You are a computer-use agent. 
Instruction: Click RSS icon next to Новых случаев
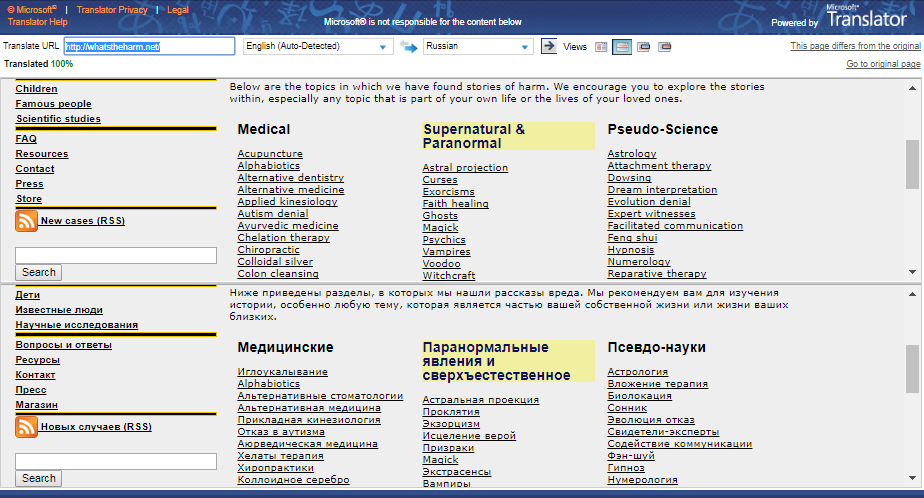coord(26,427)
